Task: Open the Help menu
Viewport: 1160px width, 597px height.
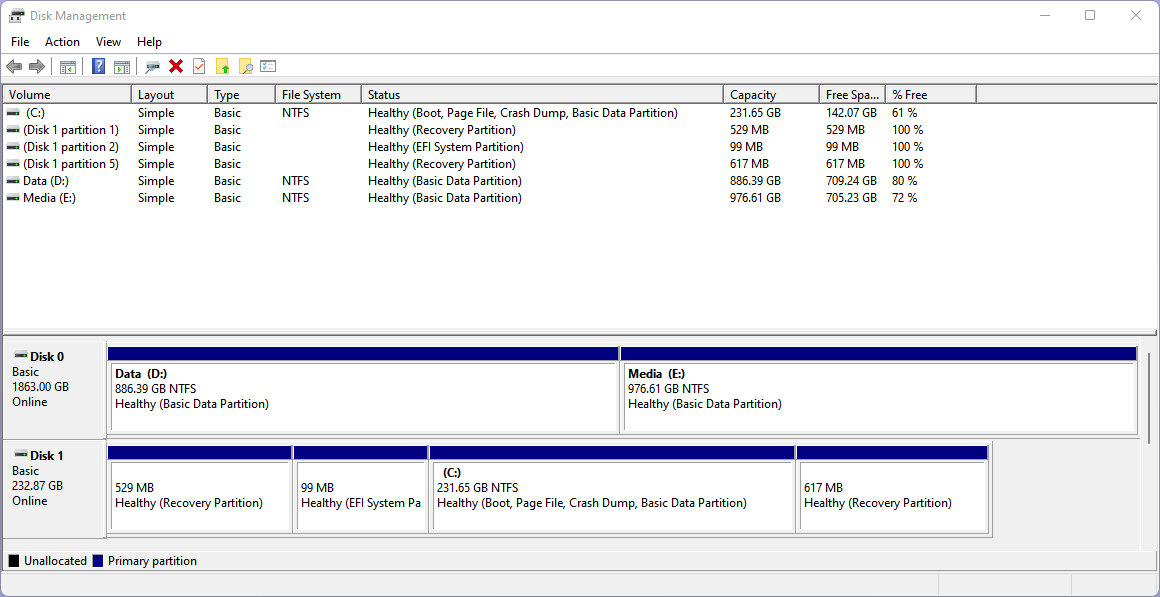Action: click(x=149, y=42)
